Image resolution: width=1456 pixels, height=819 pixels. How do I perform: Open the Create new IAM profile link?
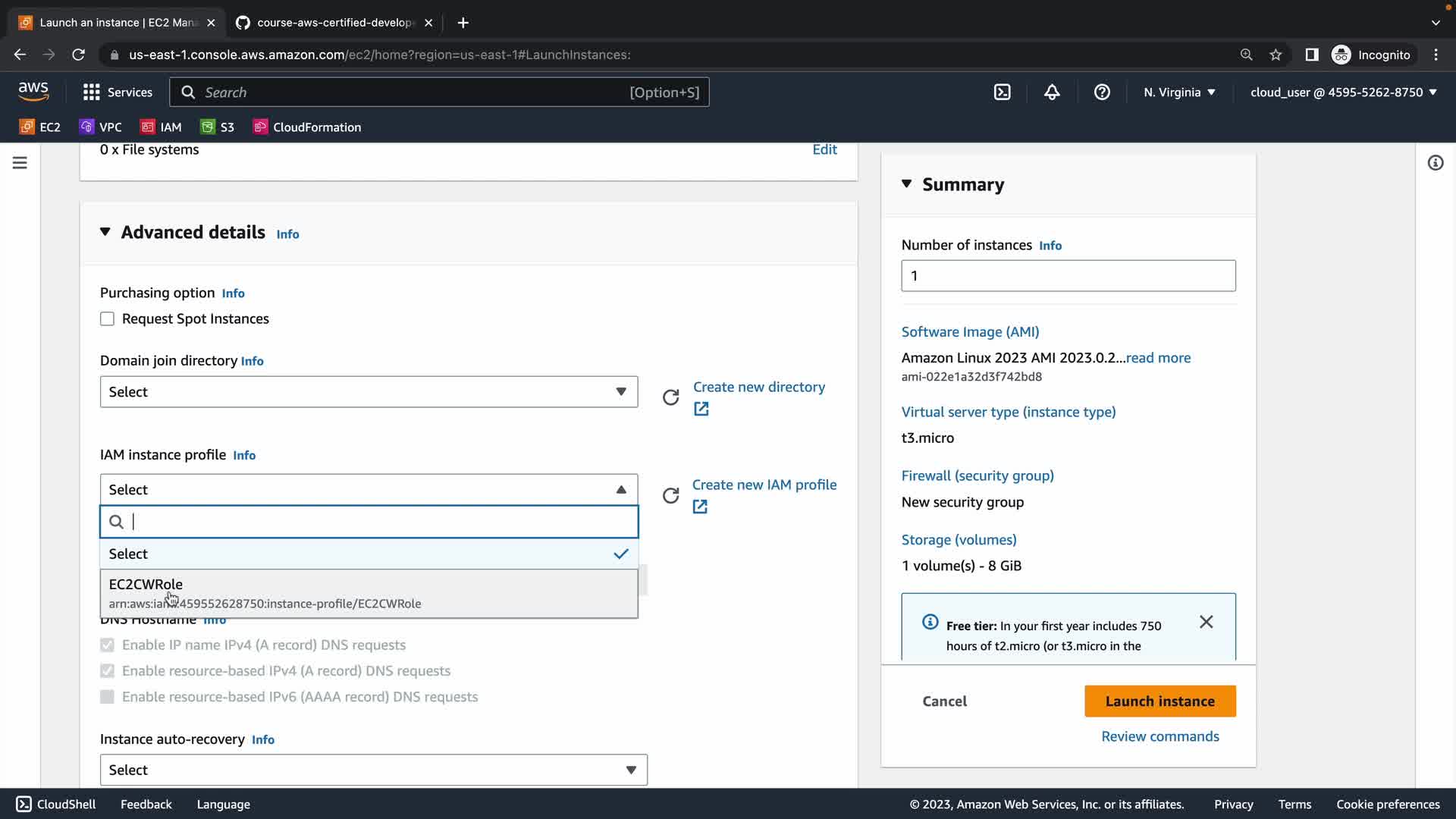764,485
